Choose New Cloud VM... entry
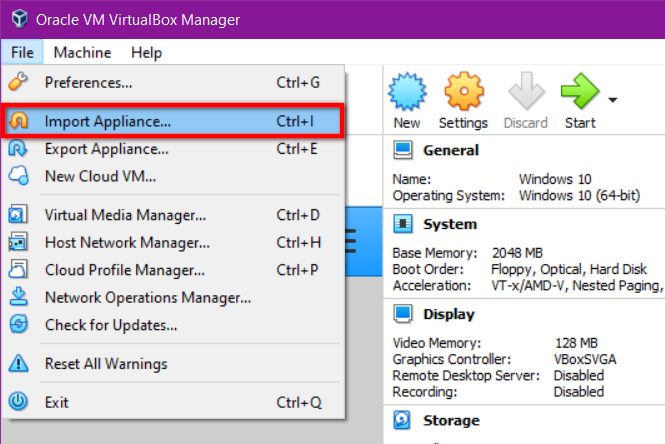This screenshot has height=444, width=665. (173, 176)
